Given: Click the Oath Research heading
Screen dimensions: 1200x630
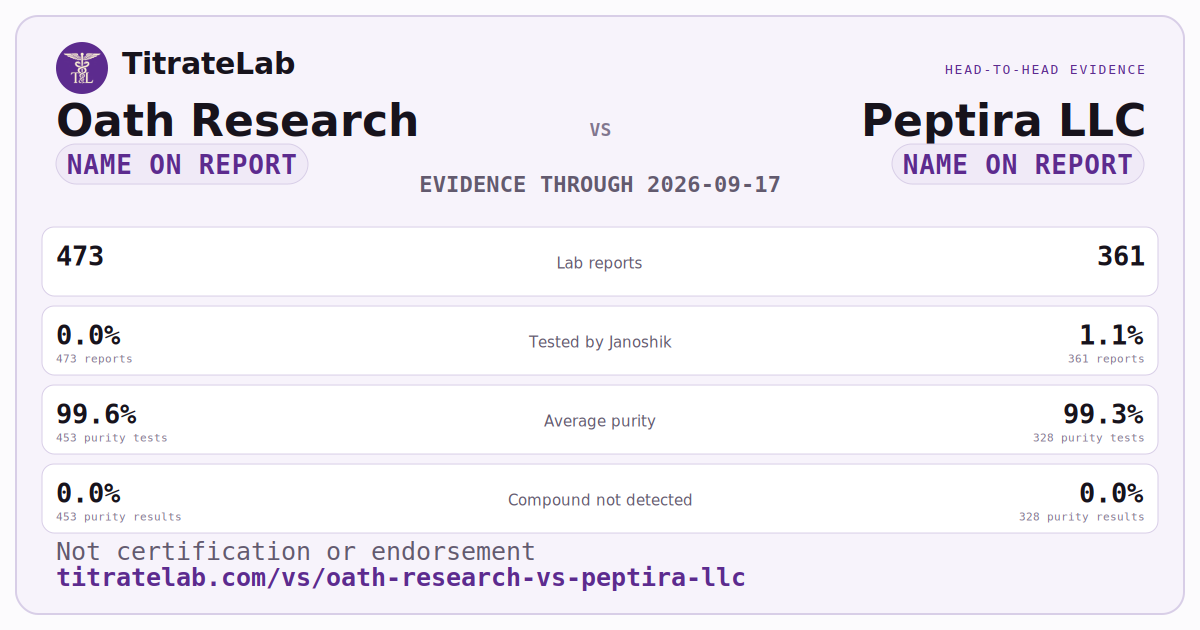Looking at the screenshot, I should (237, 121).
